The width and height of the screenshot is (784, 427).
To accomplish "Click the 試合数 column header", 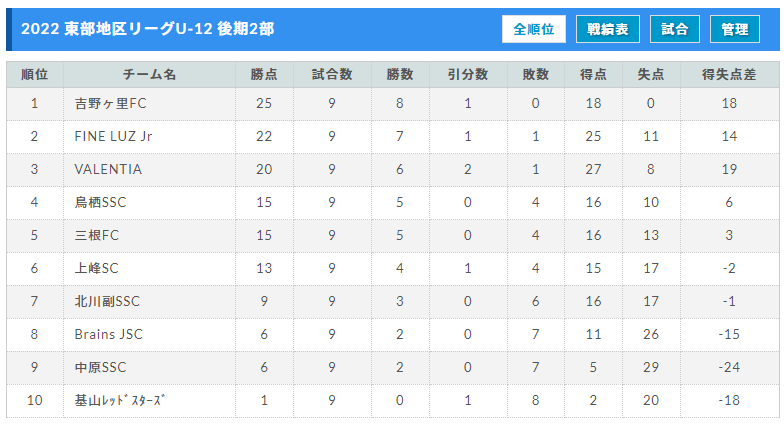I will [x=332, y=75].
